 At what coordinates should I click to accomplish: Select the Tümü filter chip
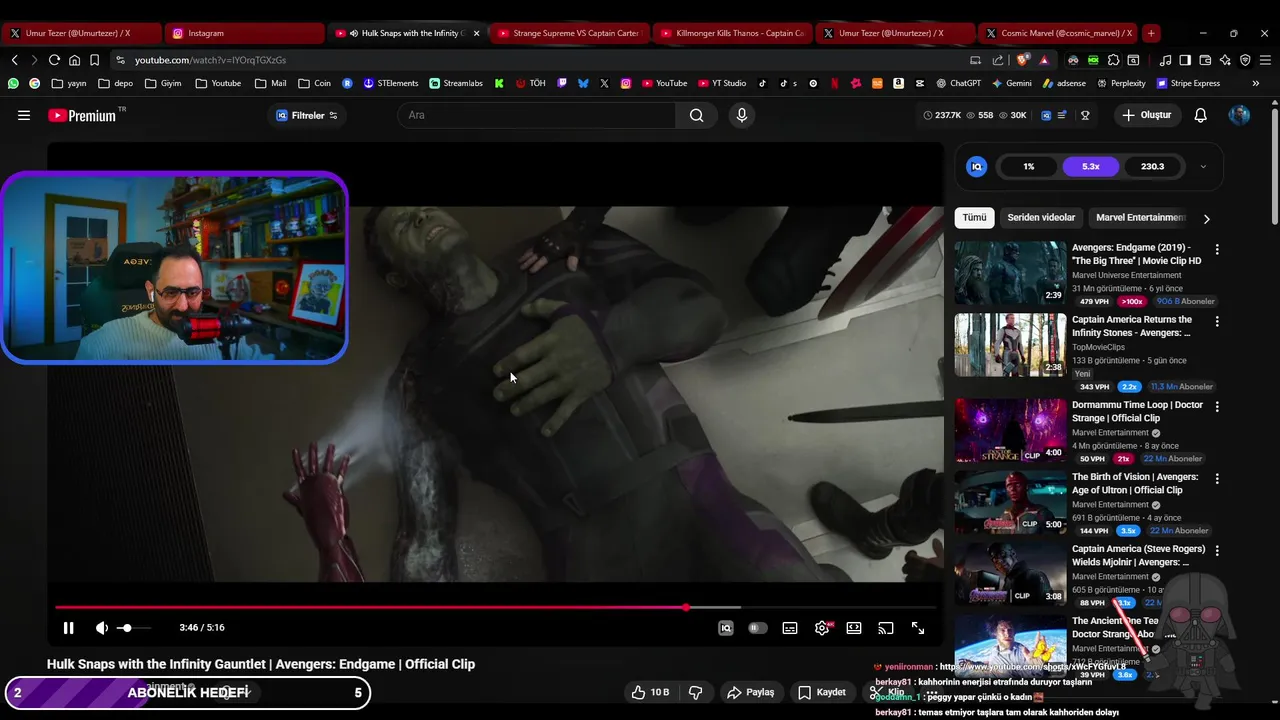974,217
